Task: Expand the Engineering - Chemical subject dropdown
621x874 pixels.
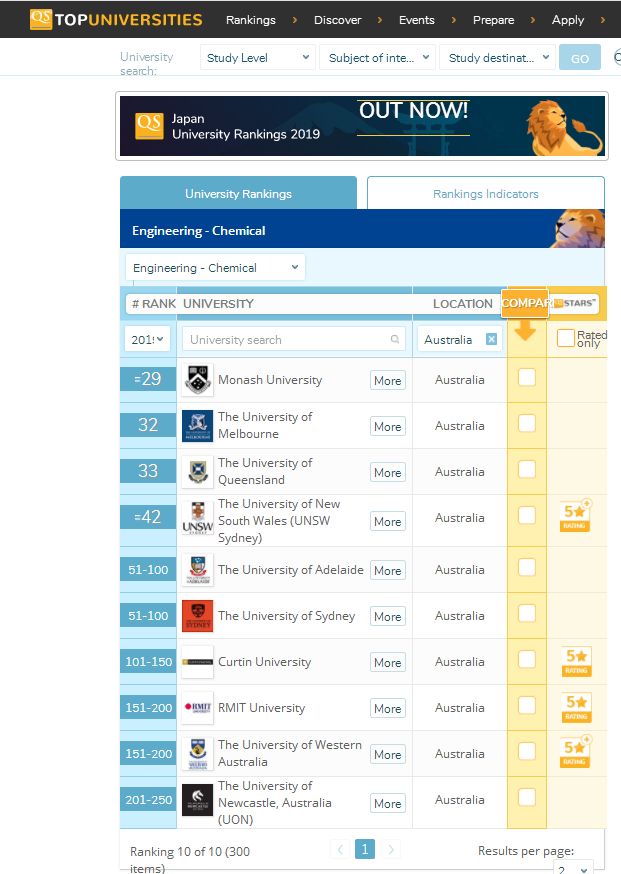Action: tap(215, 268)
